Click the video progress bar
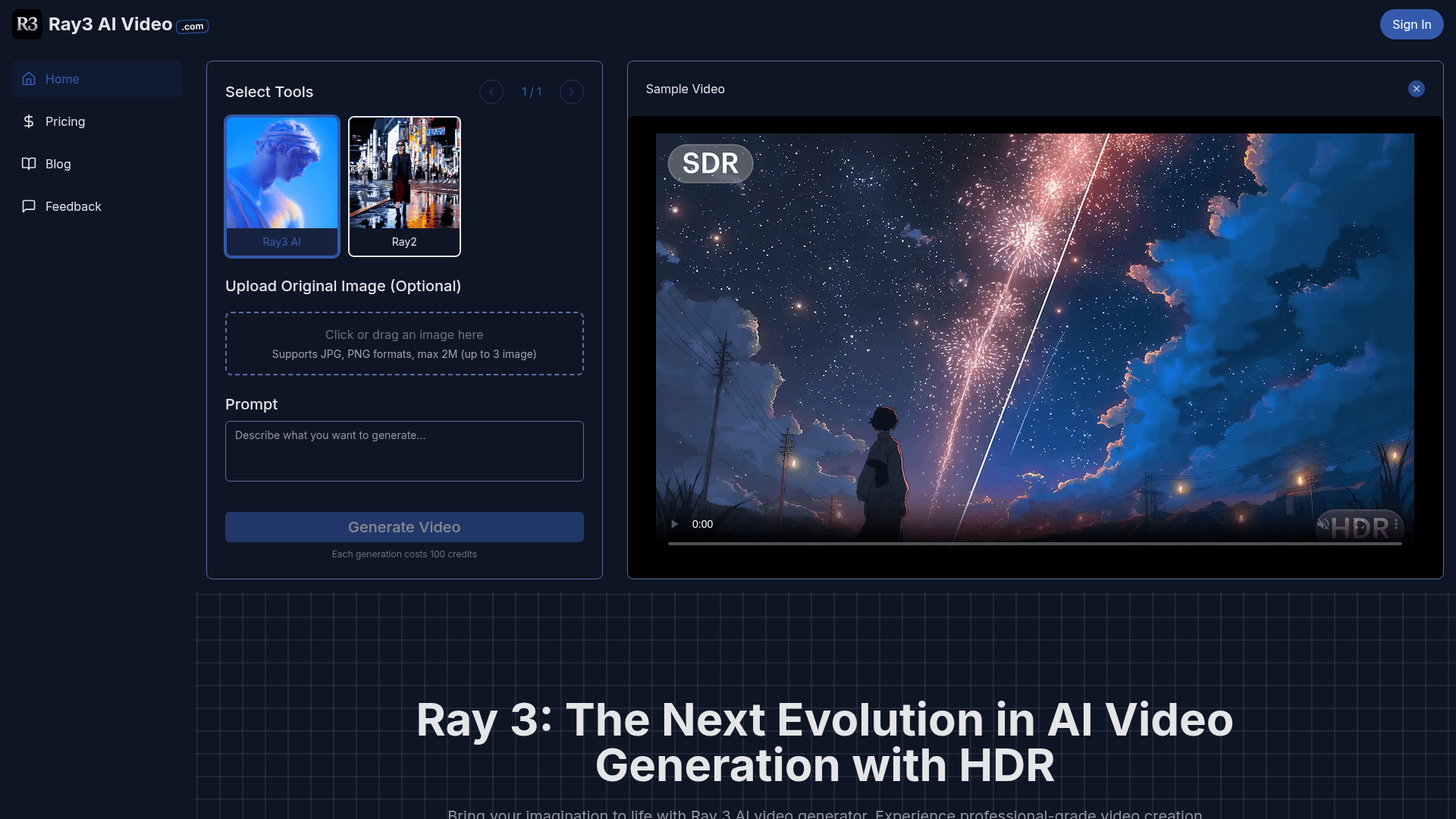Screen dimensions: 1456x819 1034,544
